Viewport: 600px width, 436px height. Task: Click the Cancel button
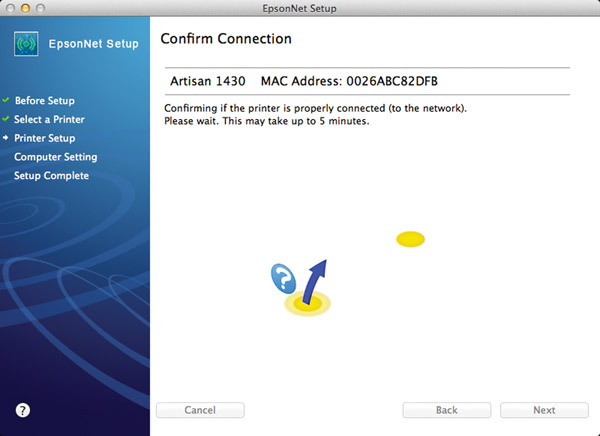[200, 410]
